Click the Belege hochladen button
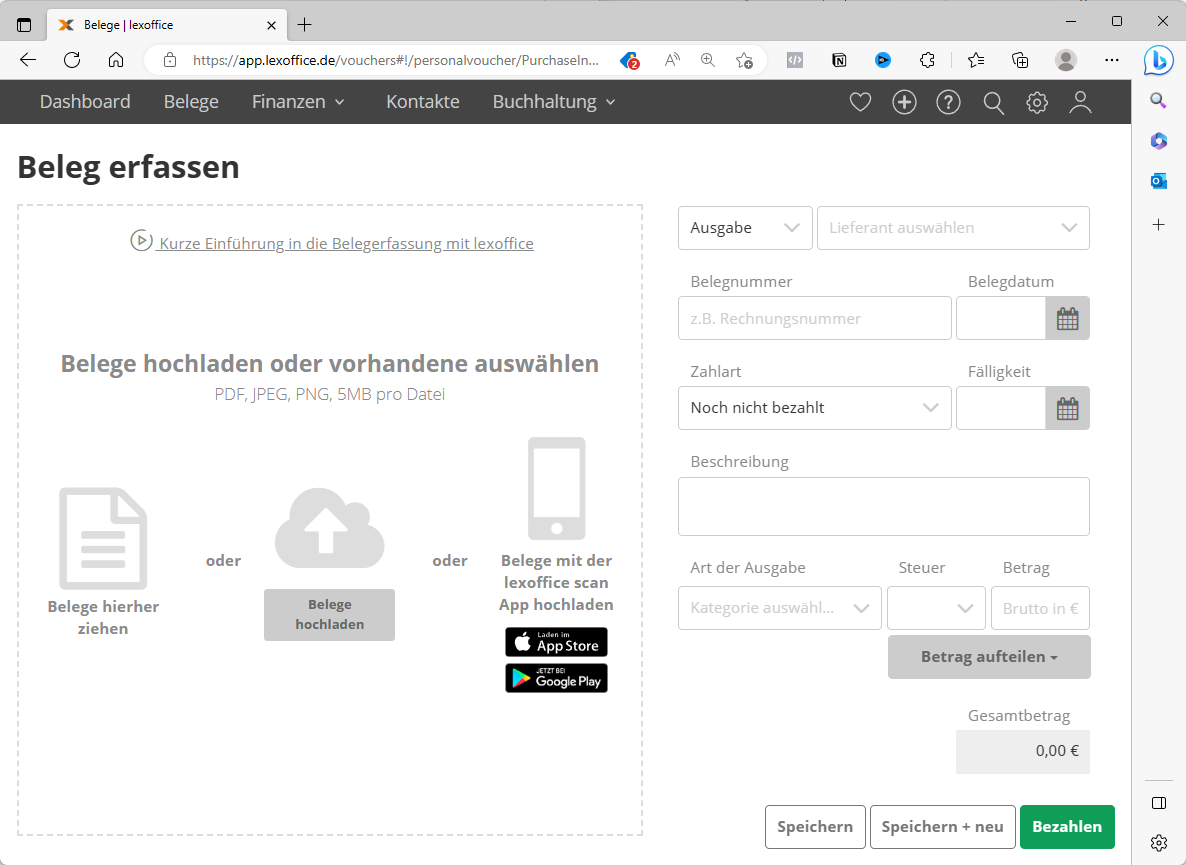The width and height of the screenshot is (1186, 865). pyautogui.click(x=329, y=615)
